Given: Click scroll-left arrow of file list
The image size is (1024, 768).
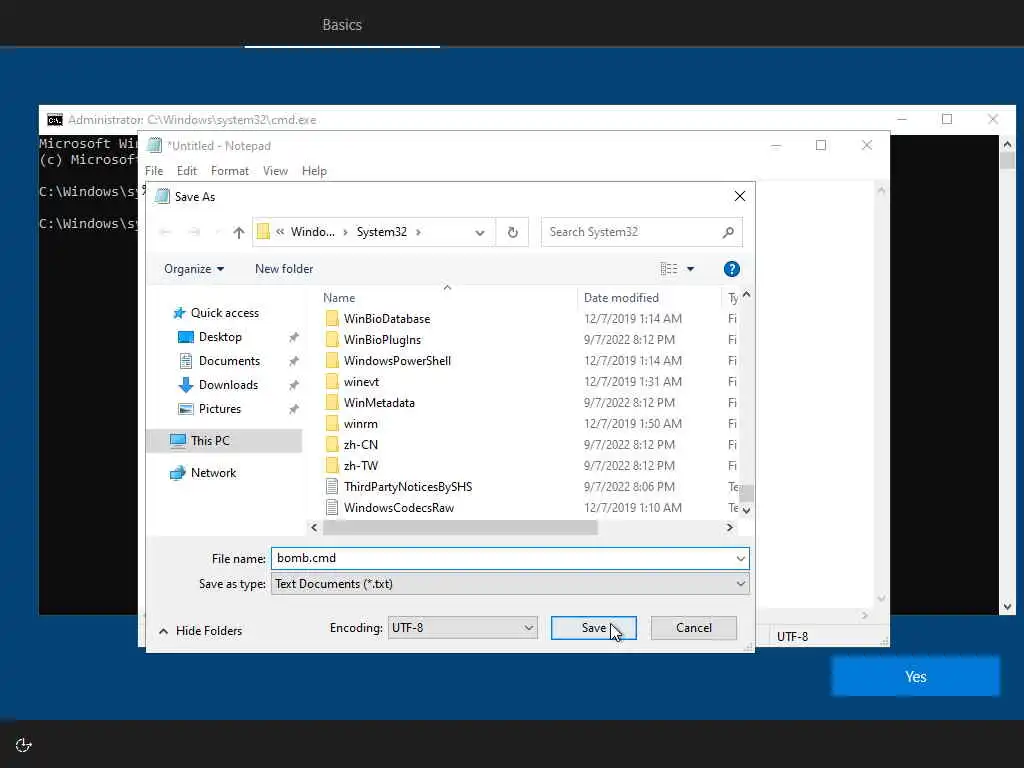Looking at the screenshot, I should pos(314,528).
